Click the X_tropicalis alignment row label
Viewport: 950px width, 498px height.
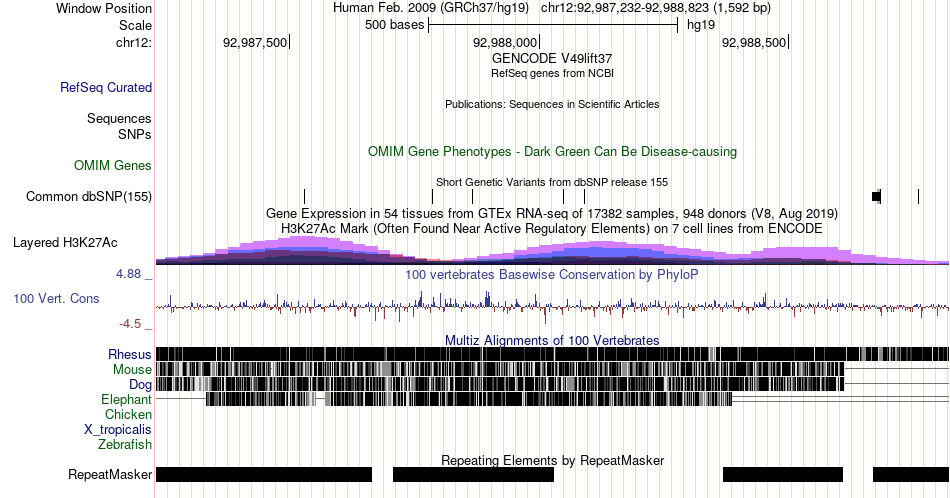(x=118, y=430)
